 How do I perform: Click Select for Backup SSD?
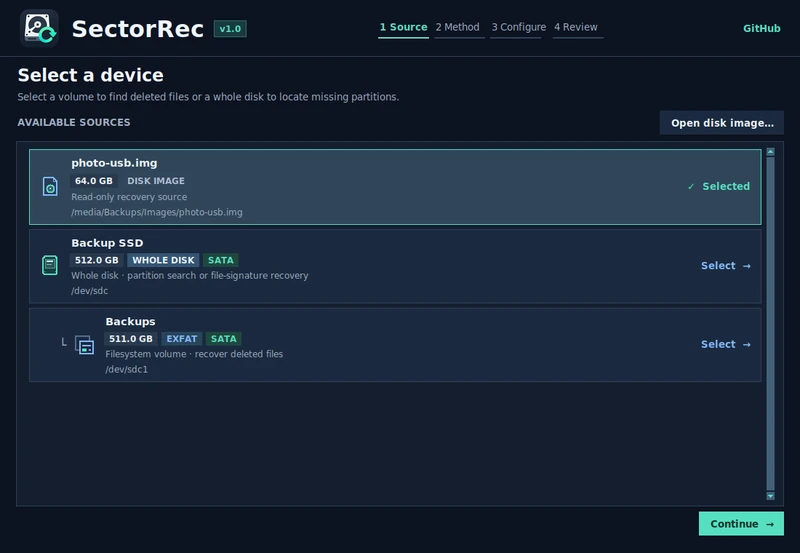726,266
